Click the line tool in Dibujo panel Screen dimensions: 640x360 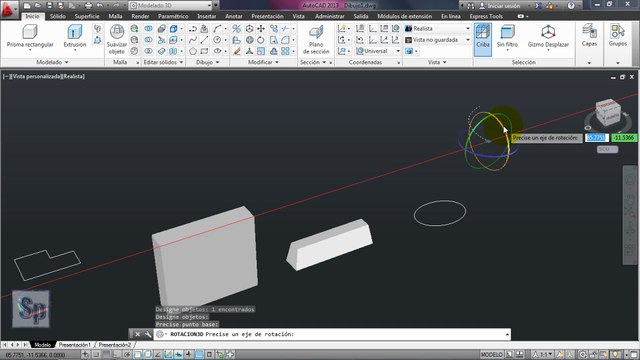204,40
